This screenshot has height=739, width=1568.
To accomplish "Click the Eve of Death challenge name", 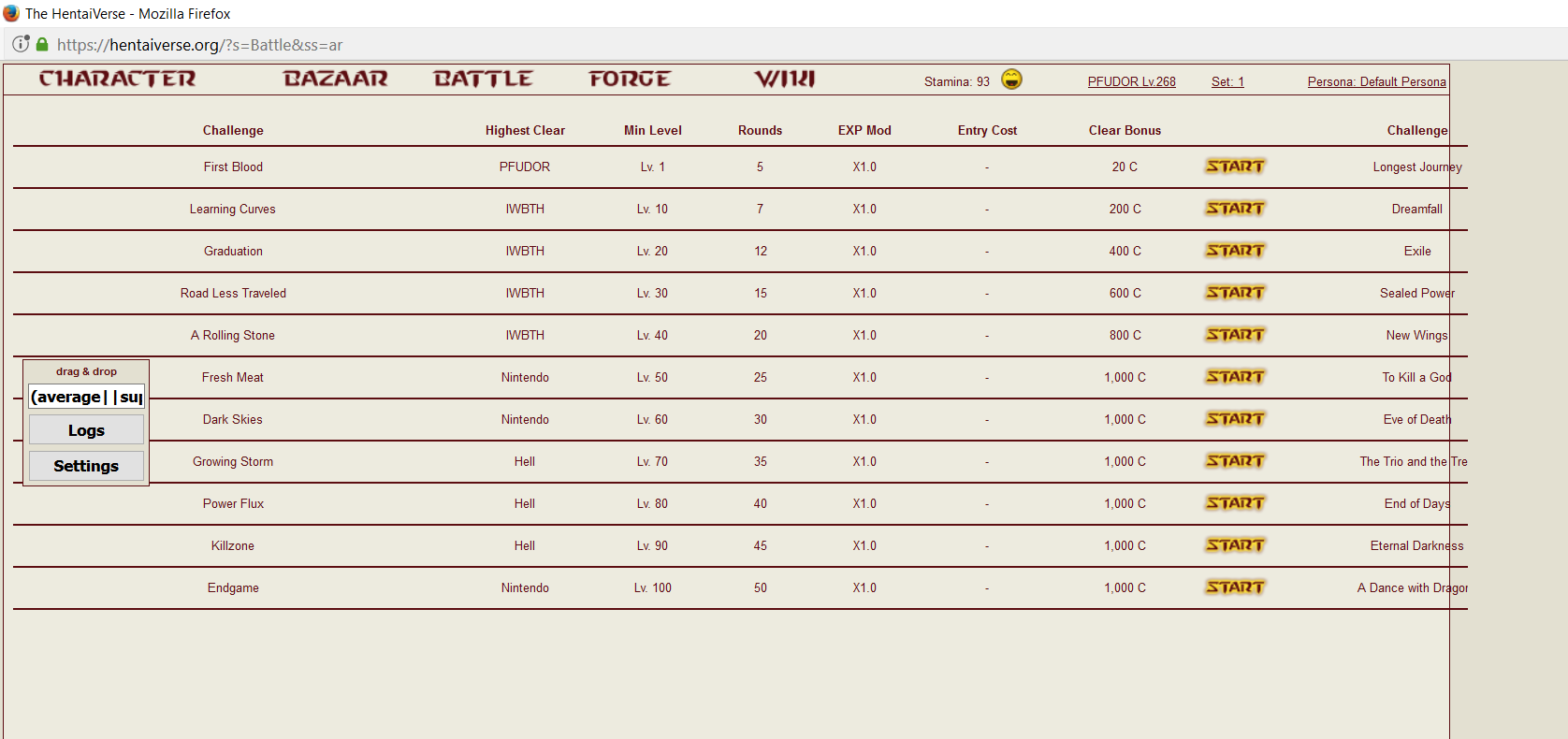I will [x=1417, y=419].
